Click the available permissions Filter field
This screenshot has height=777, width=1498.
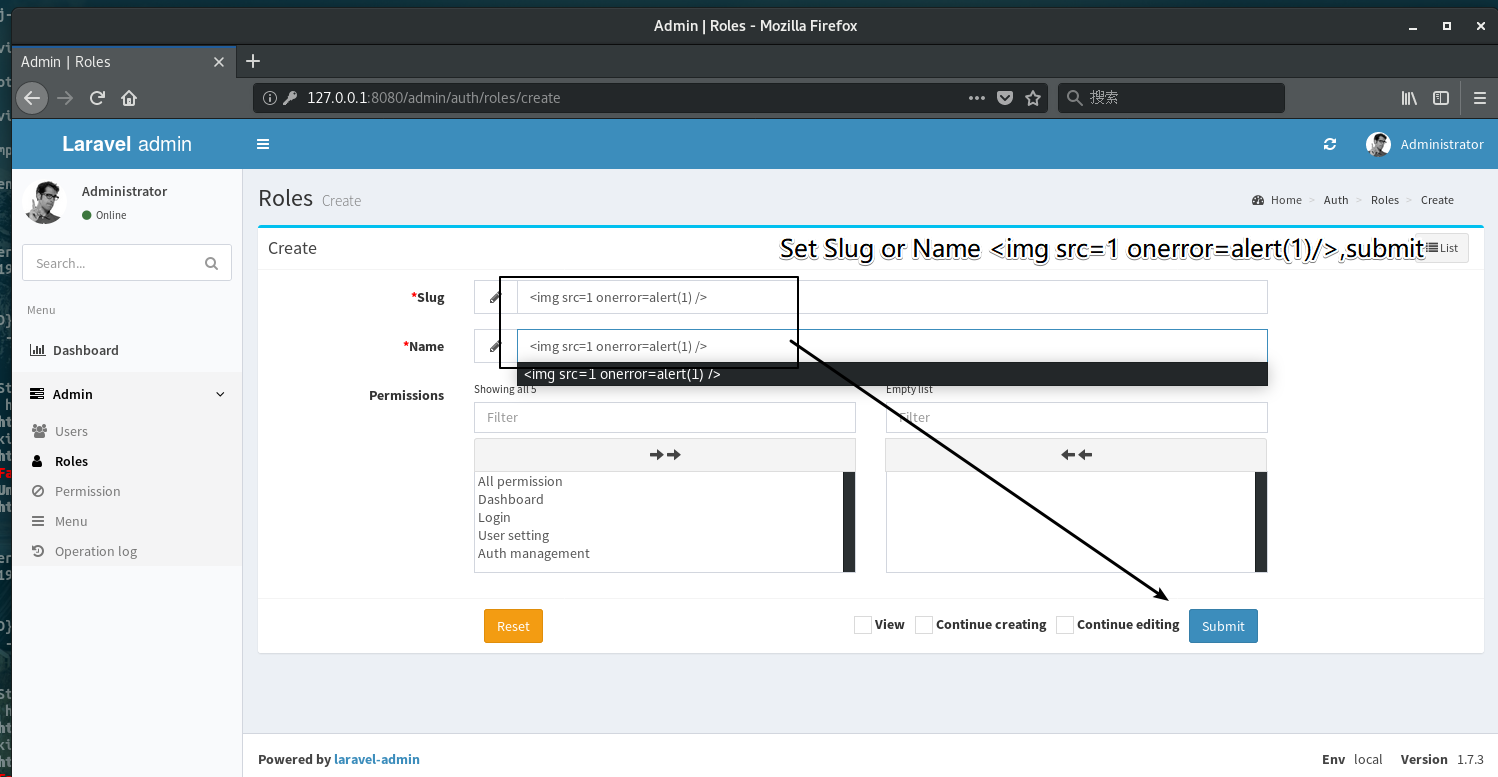click(x=665, y=417)
